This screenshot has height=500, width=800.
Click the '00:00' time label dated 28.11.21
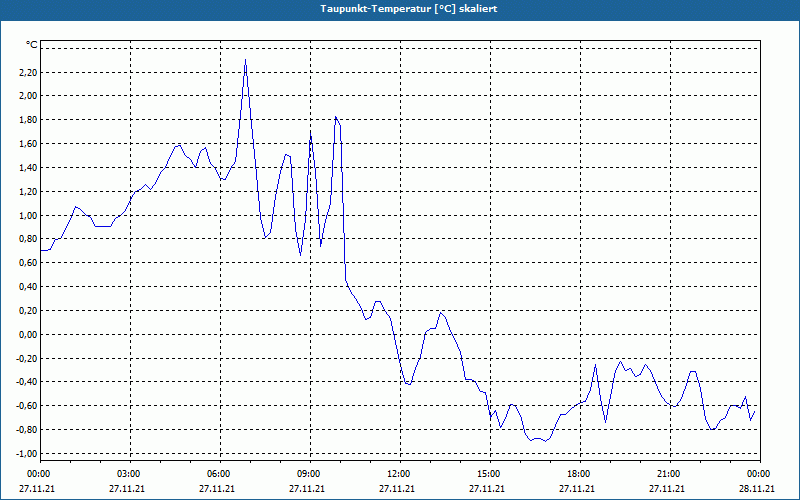tap(760, 474)
